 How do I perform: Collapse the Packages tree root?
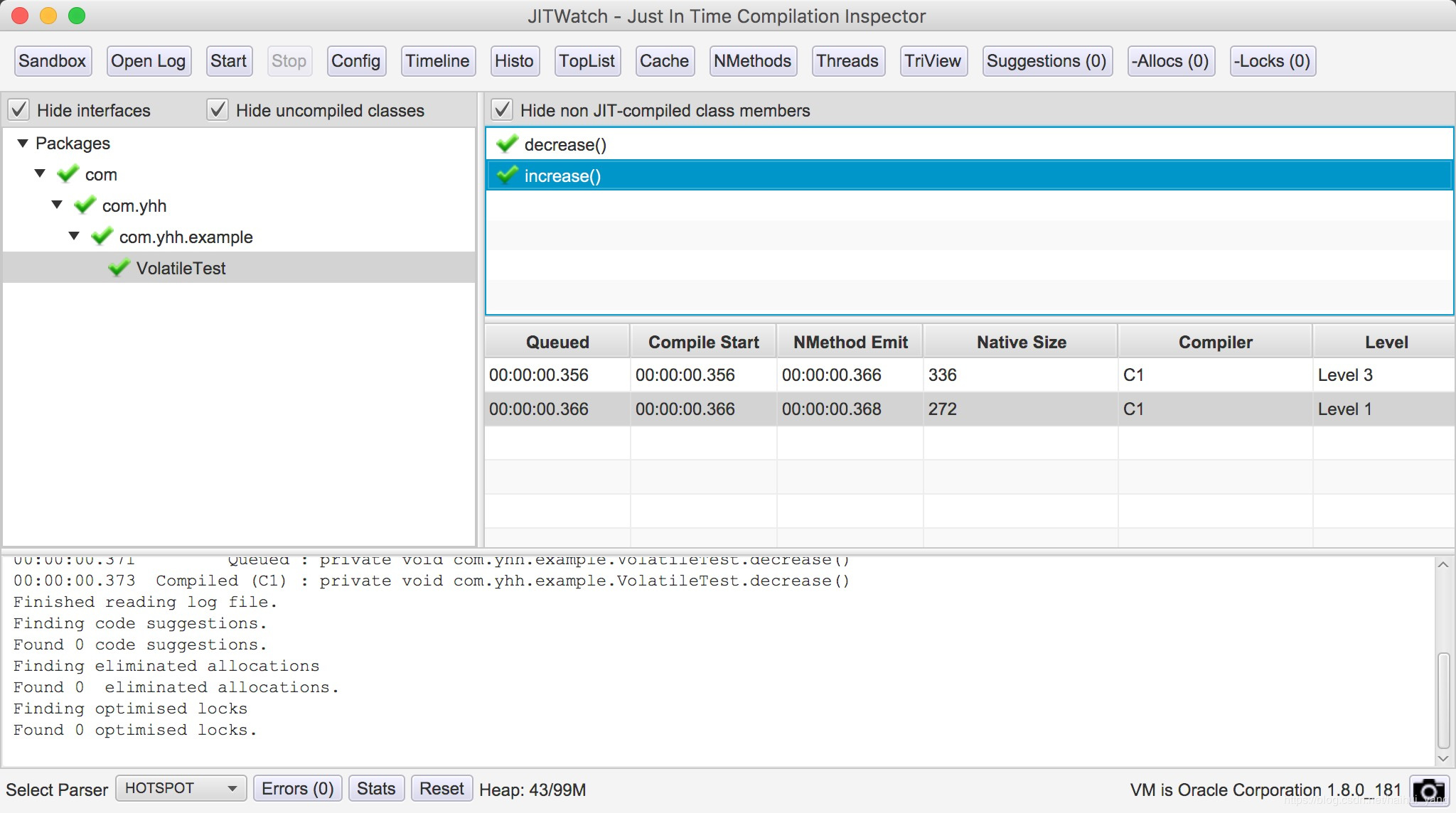[23, 144]
